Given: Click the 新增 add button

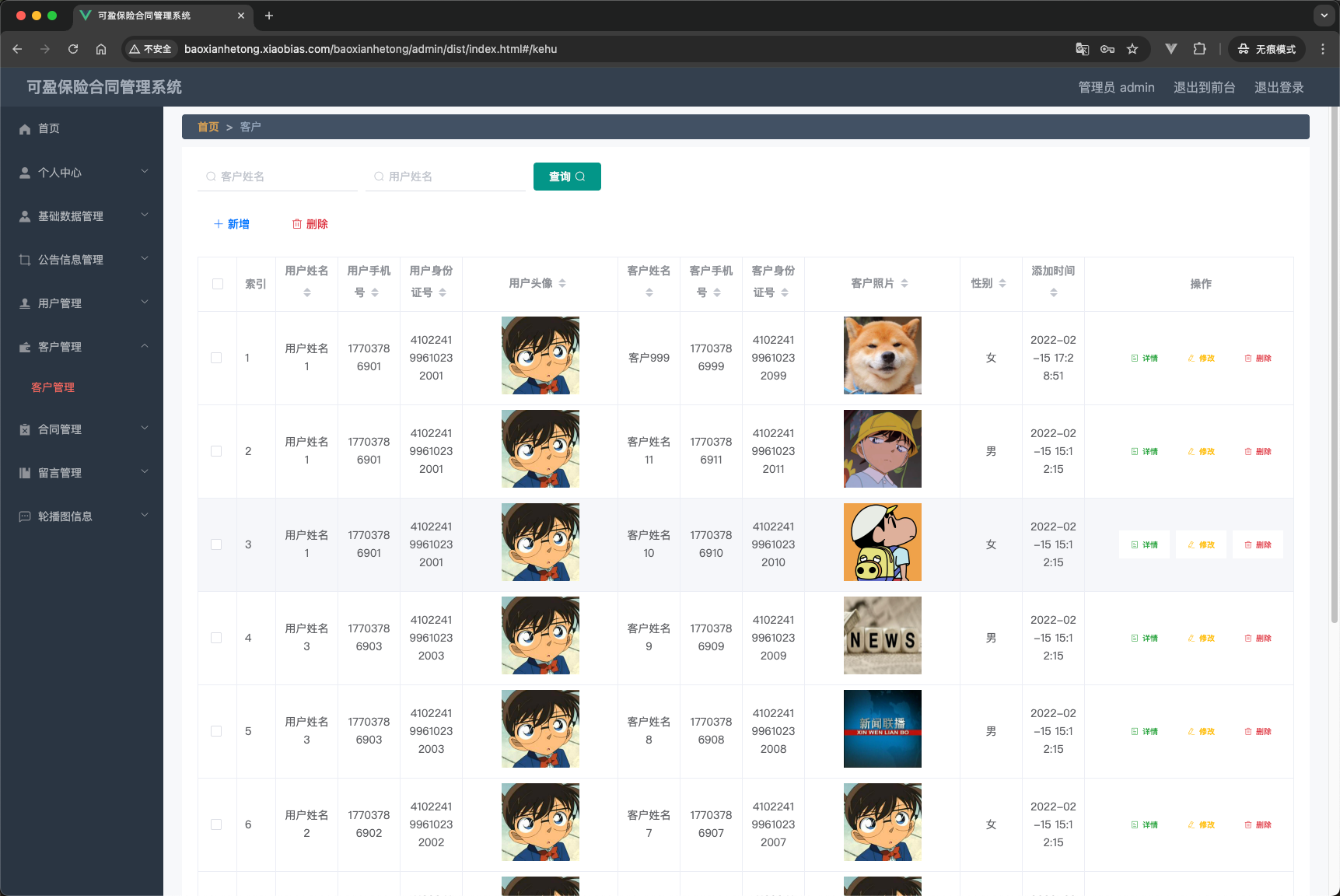Looking at the screenshot, I should tap(232, 224).
